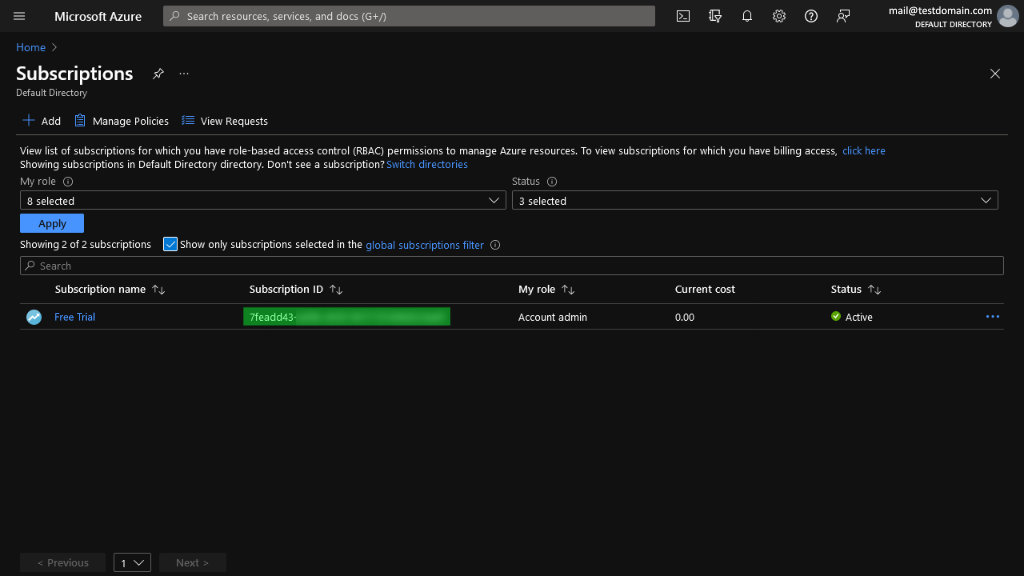Open the ellipsis beside the Subscriptions title
The height and width of the screenshot is (576, 1024).
pyautogui.click(x=184, y=74)
